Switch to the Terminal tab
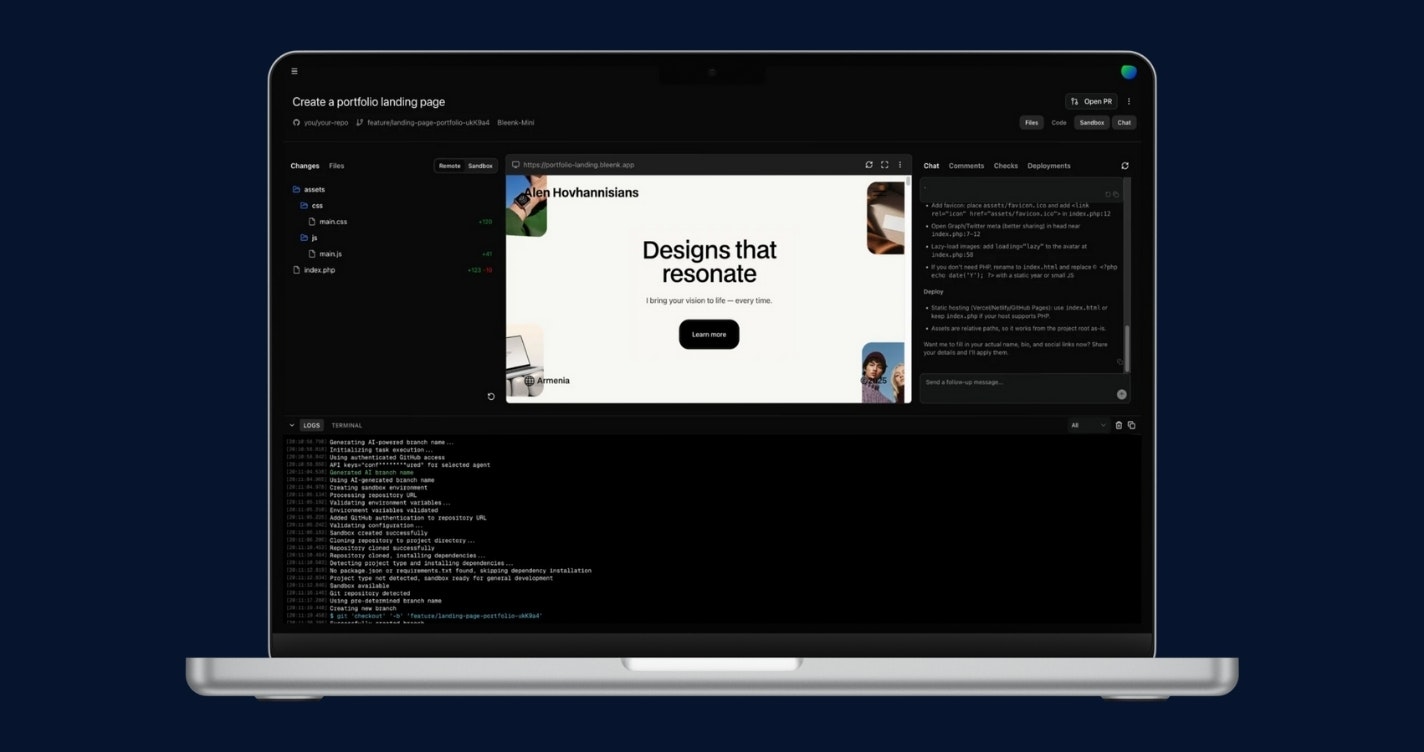 [x=347, y=425]
